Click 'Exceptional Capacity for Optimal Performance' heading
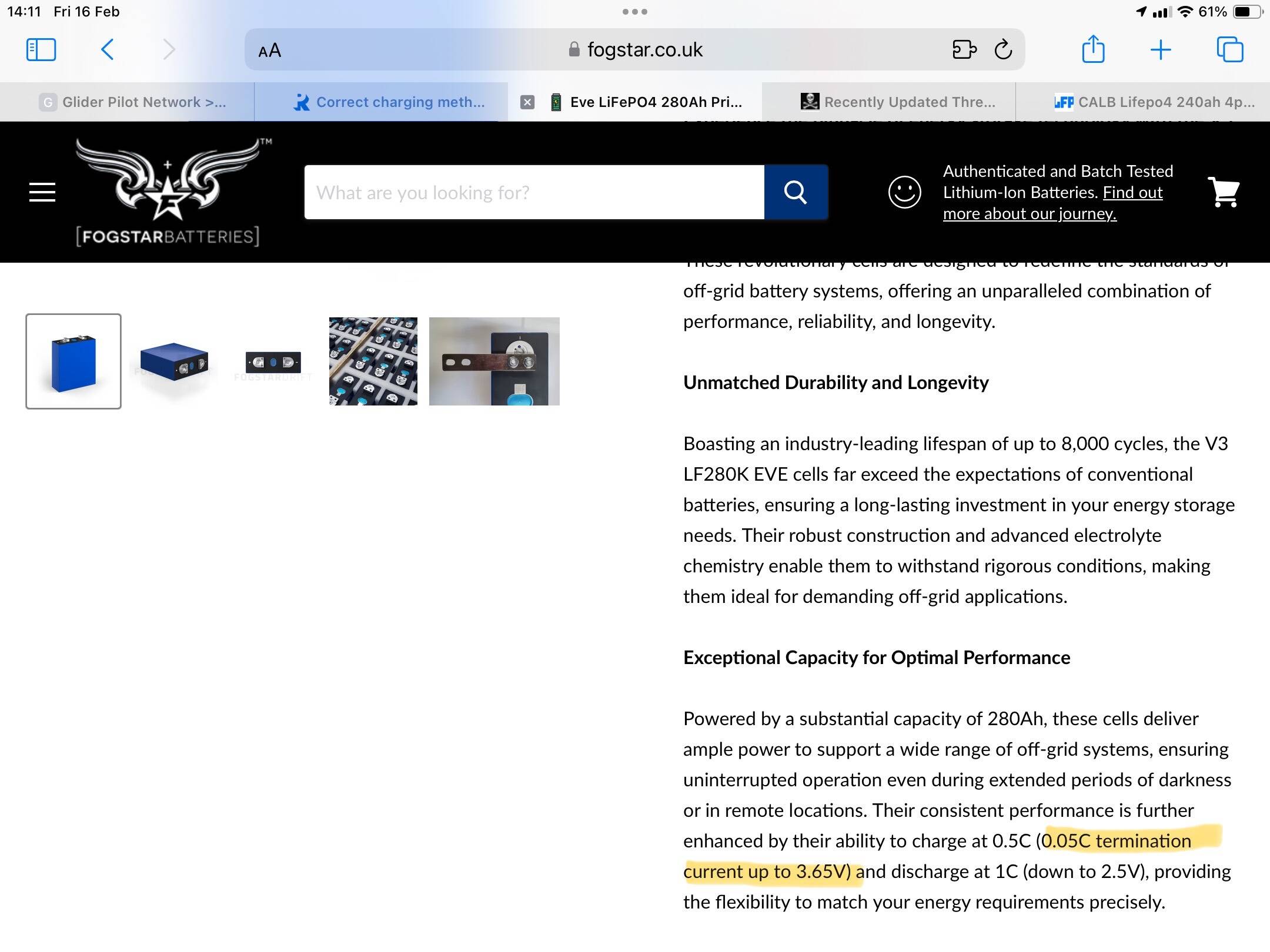This screenshot has width=1270, height=952. pyautogui.click(x=877, y=658)
